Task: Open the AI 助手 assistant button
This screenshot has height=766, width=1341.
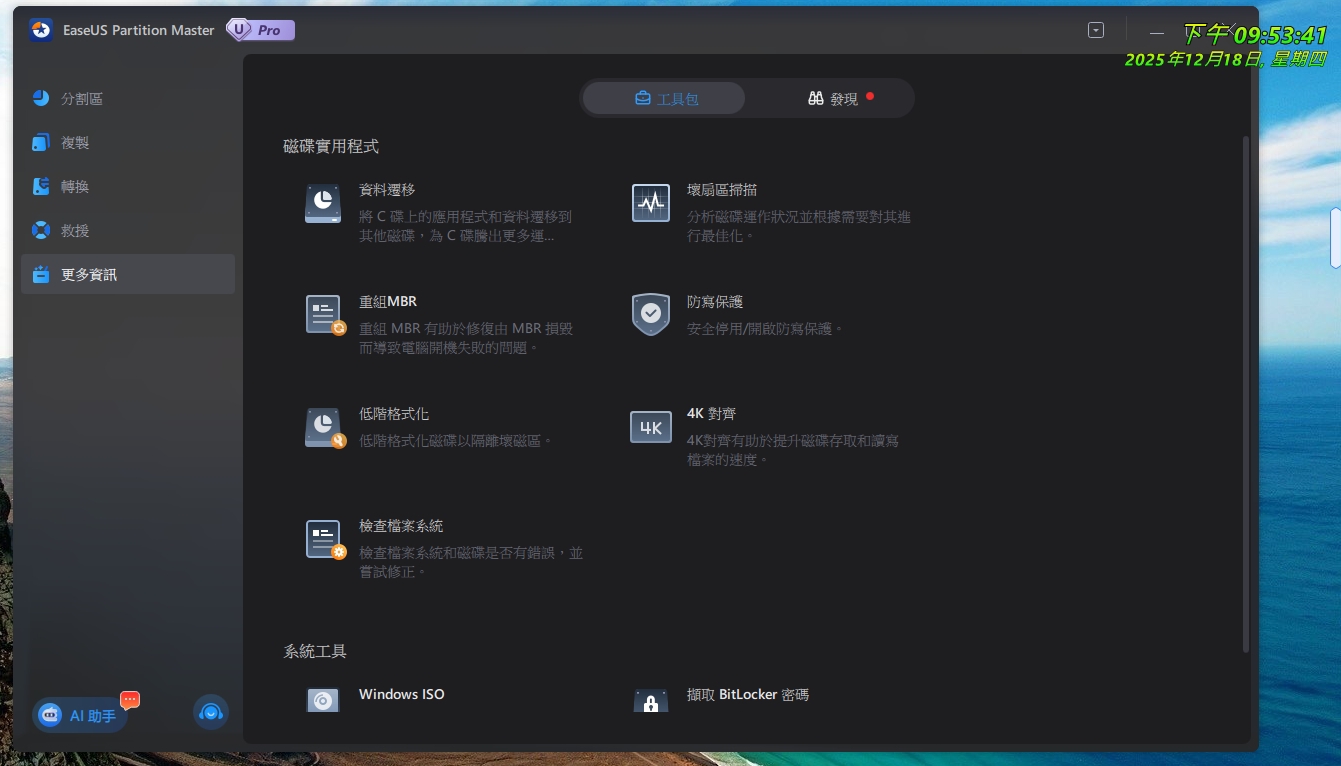Action: tap(81, 715)
